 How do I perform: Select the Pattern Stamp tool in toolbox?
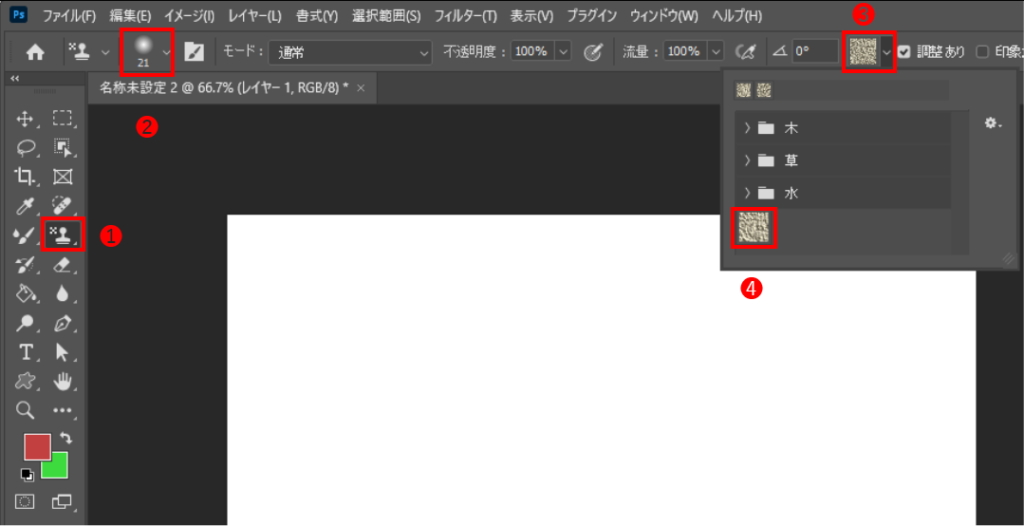tap(62, 235)
